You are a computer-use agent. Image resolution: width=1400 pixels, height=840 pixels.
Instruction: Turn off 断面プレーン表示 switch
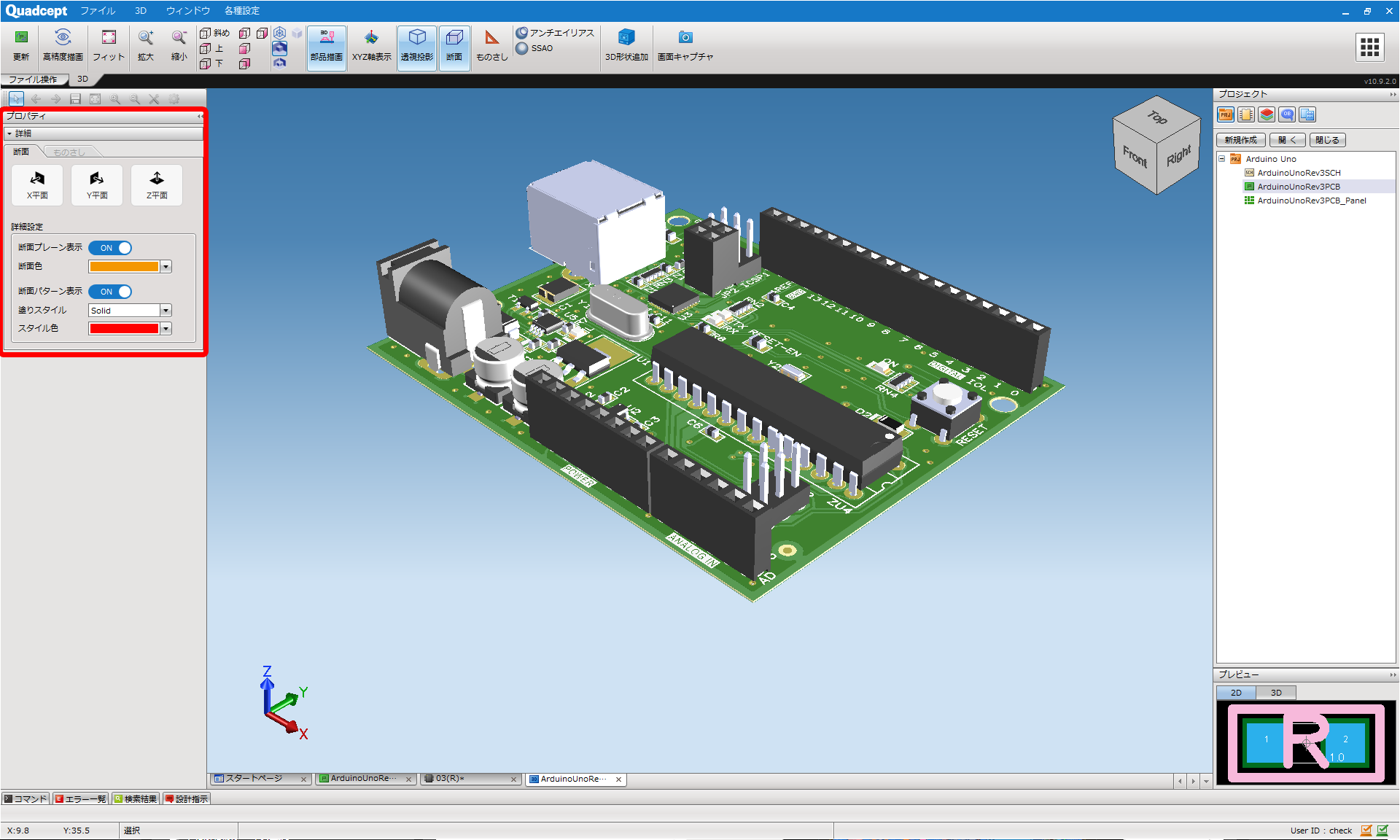(110, 248)
